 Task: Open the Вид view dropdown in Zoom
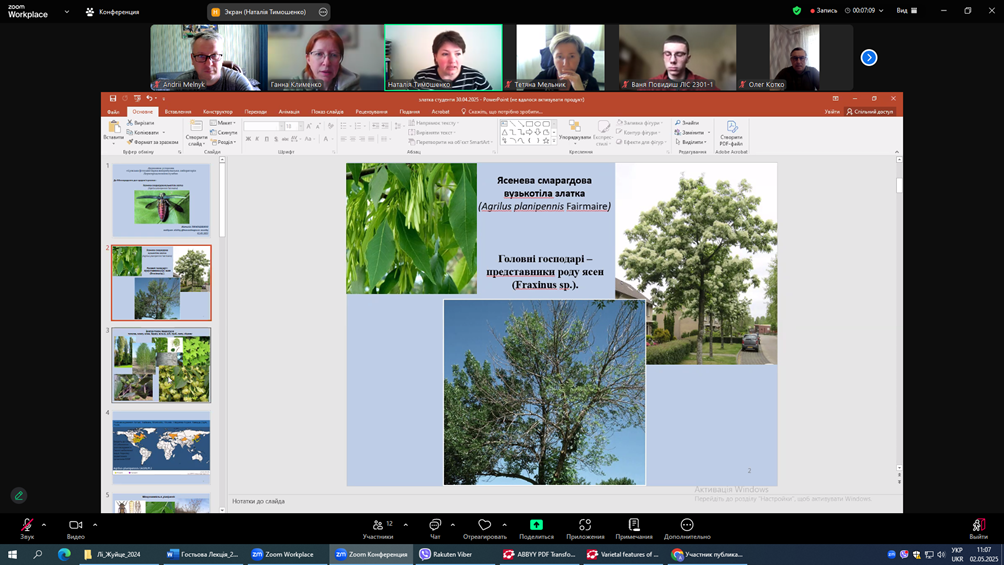(x=907, y=11)
